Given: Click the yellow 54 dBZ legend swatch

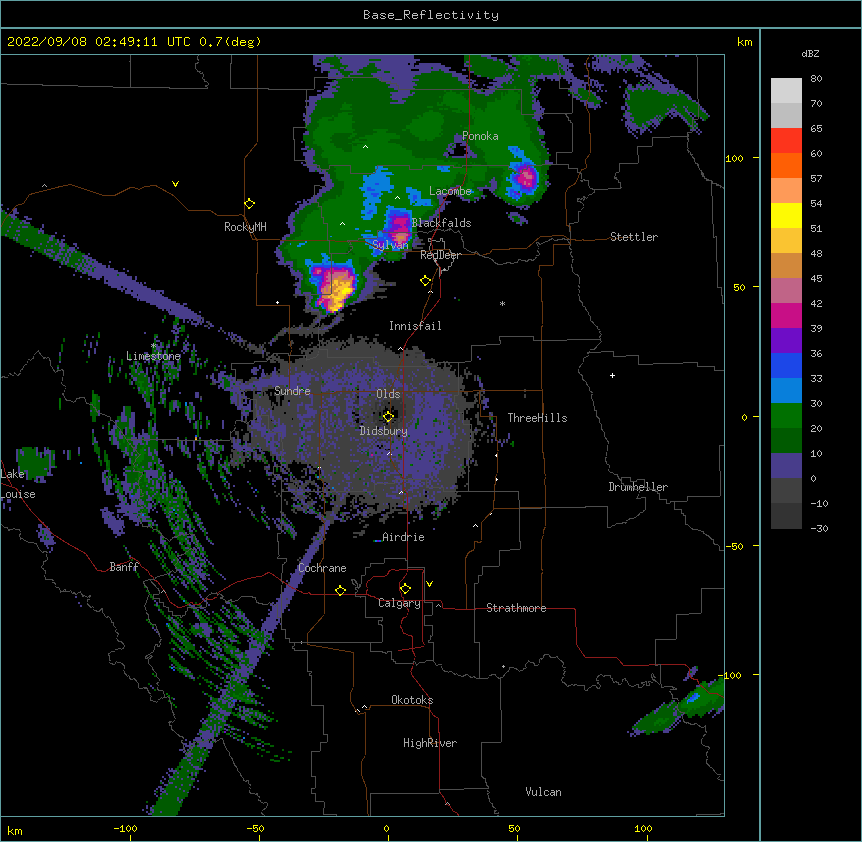Looking at the screenshot, I should (x=786, y=216).
